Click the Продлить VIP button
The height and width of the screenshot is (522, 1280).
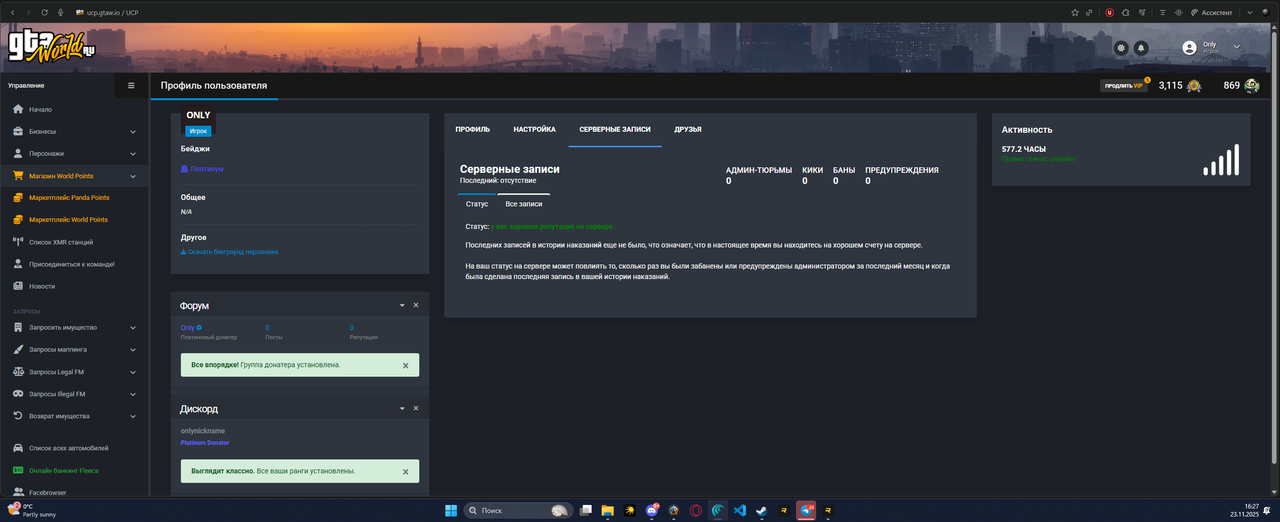pos(1124,86)
